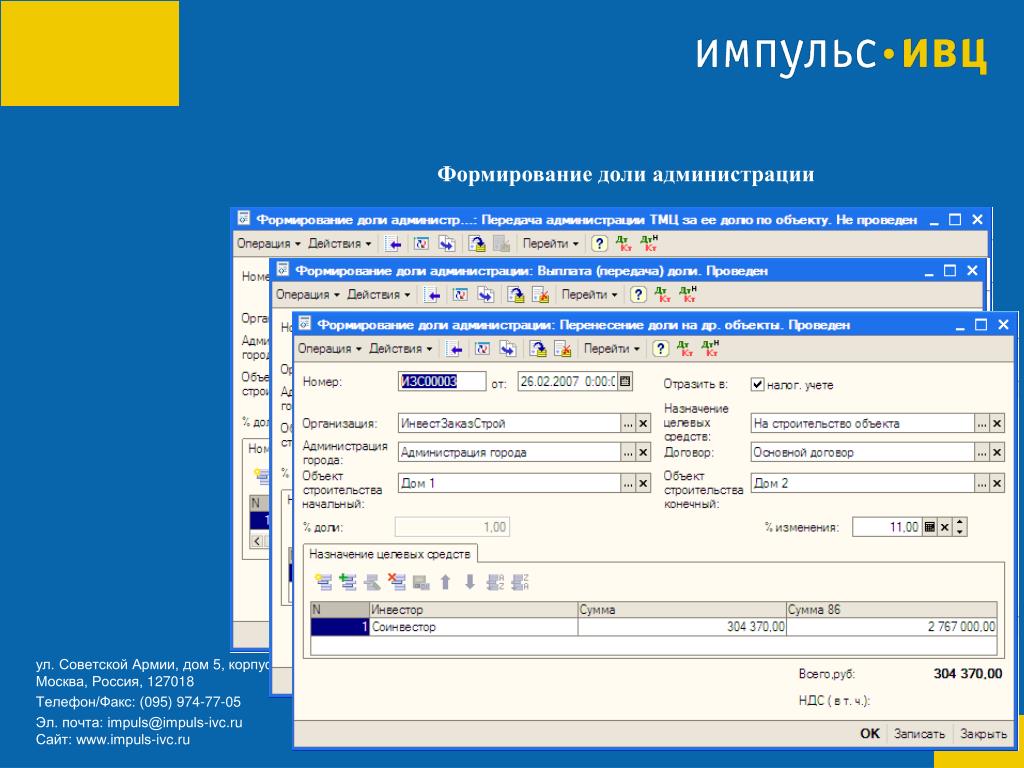This screenshot has height=768, width=1024.
Task: Click the cancel posting icon in the Перенесение доли toolbar
Action: 562,349
